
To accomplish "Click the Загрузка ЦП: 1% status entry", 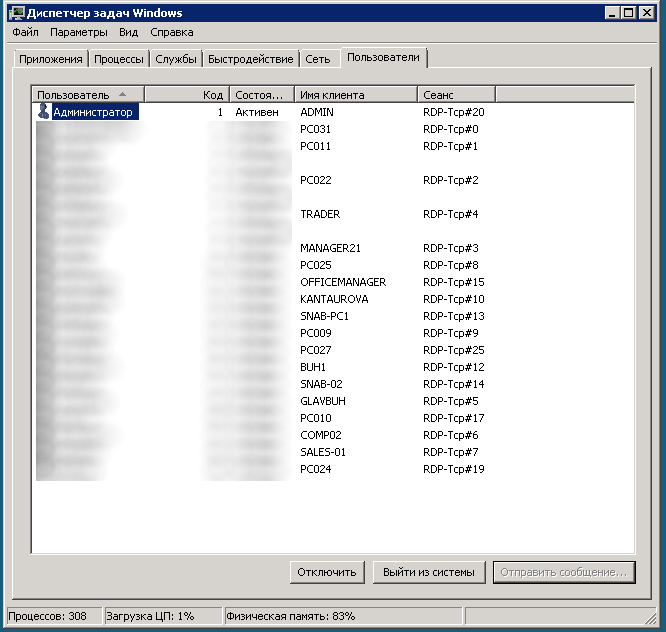I will pos(164,616).
